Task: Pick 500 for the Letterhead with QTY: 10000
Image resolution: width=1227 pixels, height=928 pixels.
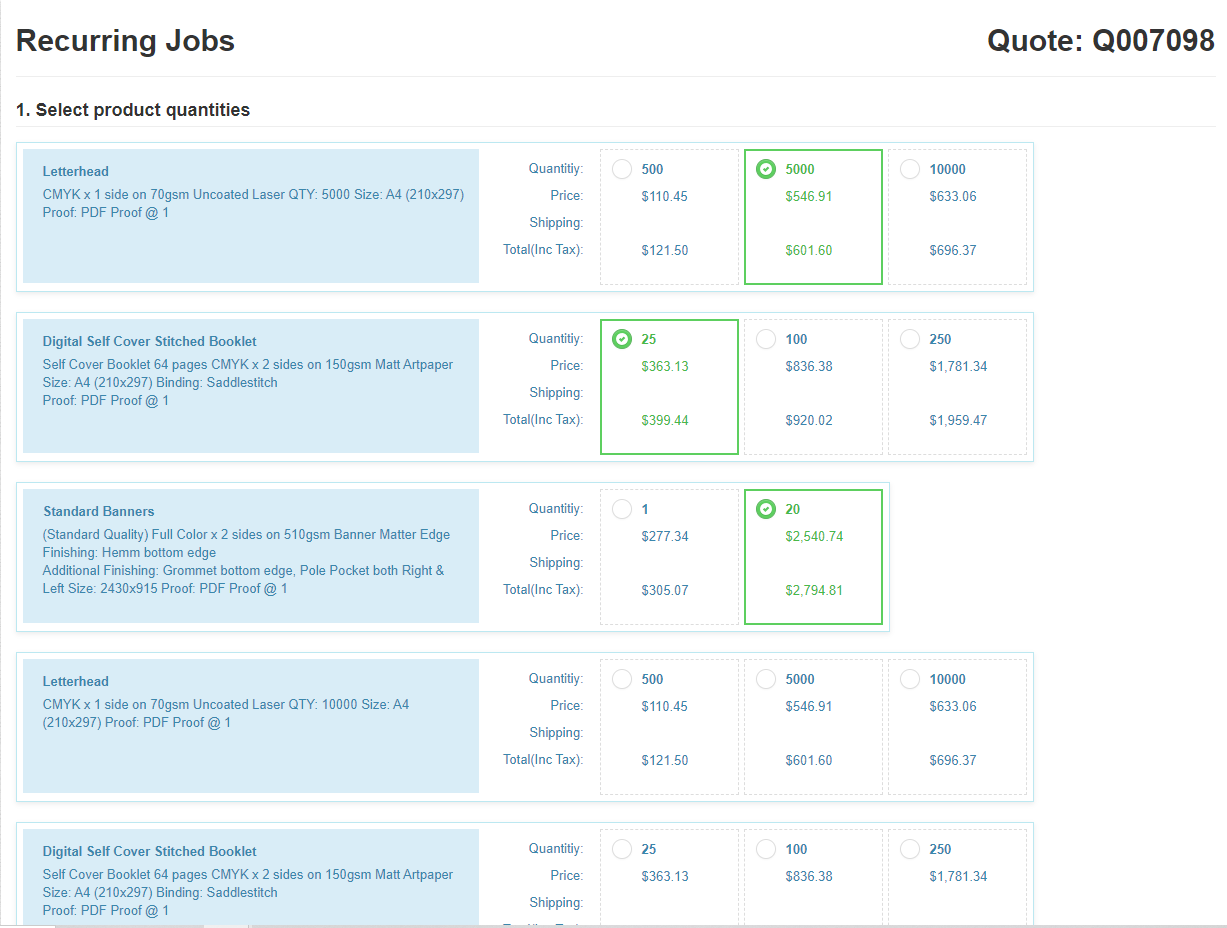Action: (x=622, y=679)
